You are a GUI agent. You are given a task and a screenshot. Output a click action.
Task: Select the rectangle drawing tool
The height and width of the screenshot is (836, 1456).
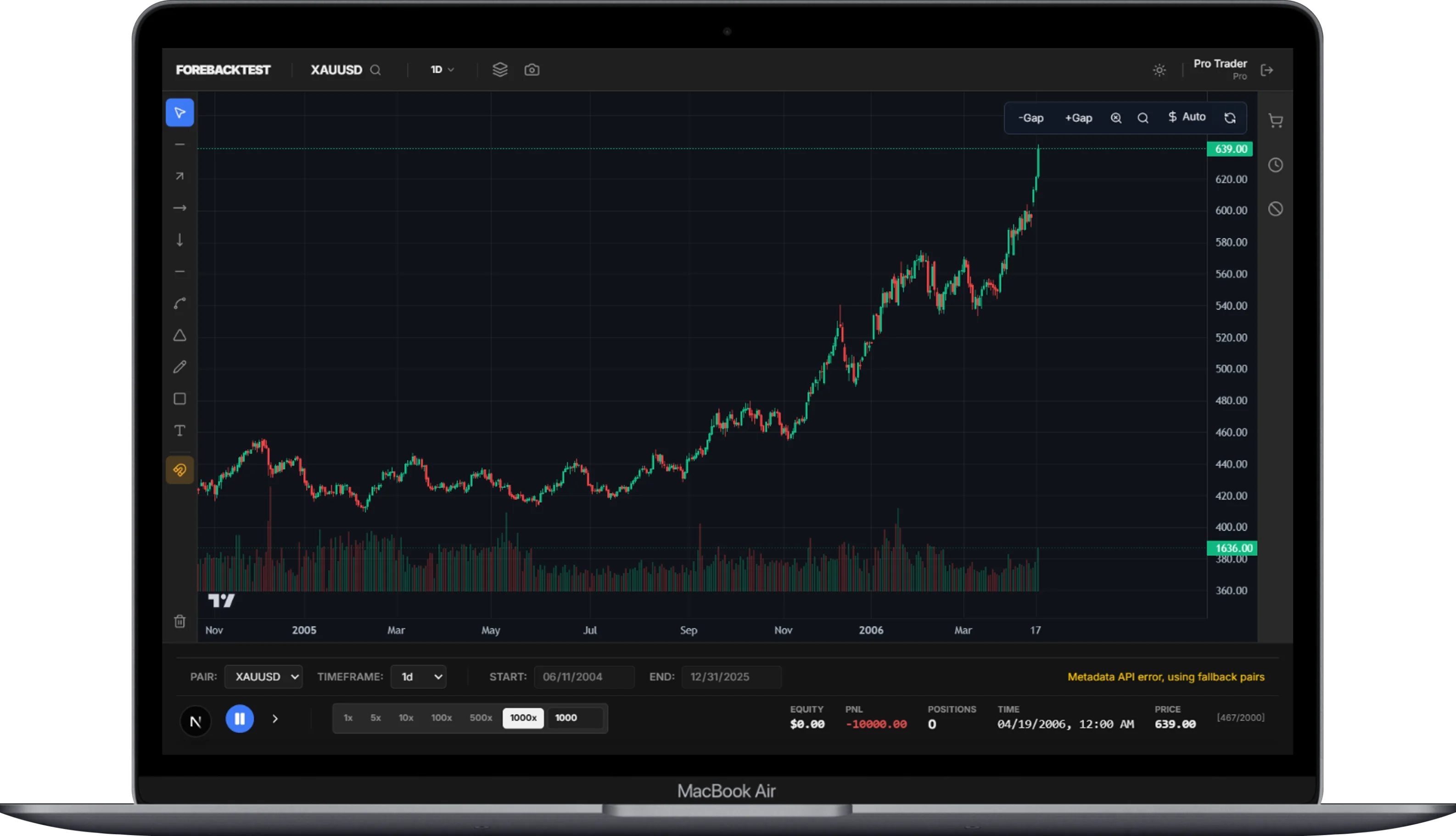(x=180, y=398)
